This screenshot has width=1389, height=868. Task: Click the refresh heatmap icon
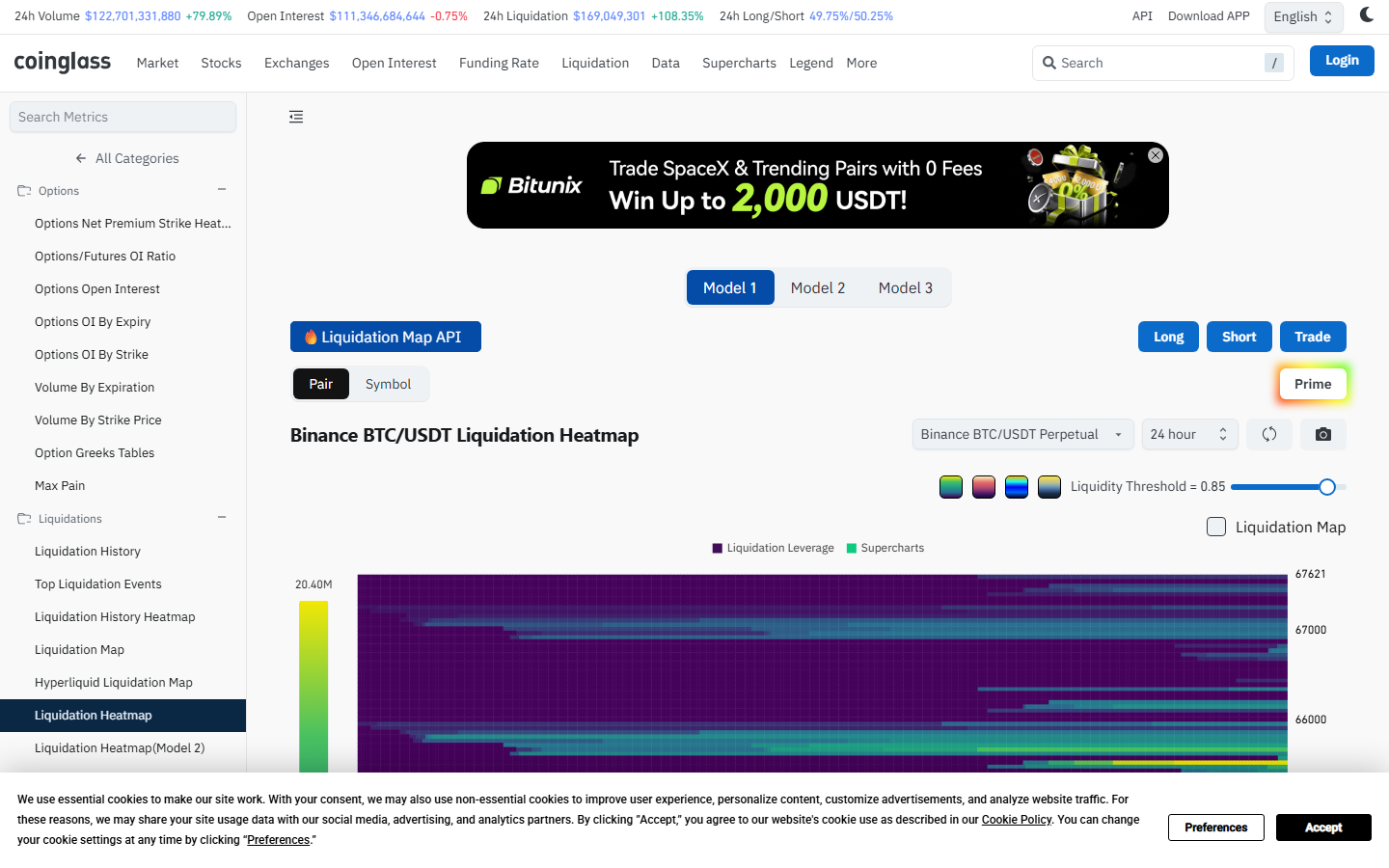tap(1269, 434)
